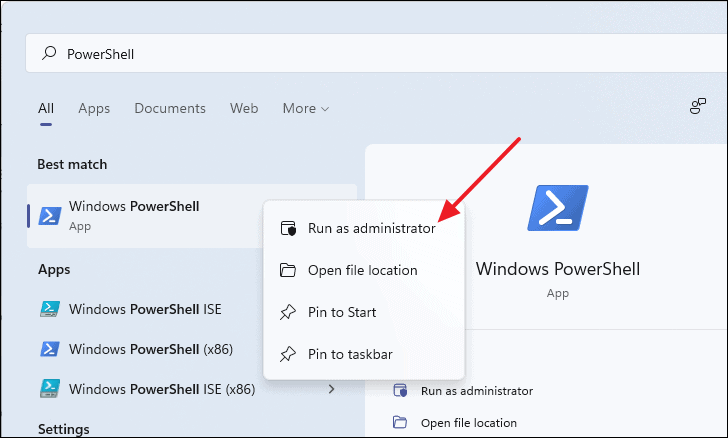Click the Settings section heading
This screenshot has width=728, height=438.
click(x=64, y=429)
